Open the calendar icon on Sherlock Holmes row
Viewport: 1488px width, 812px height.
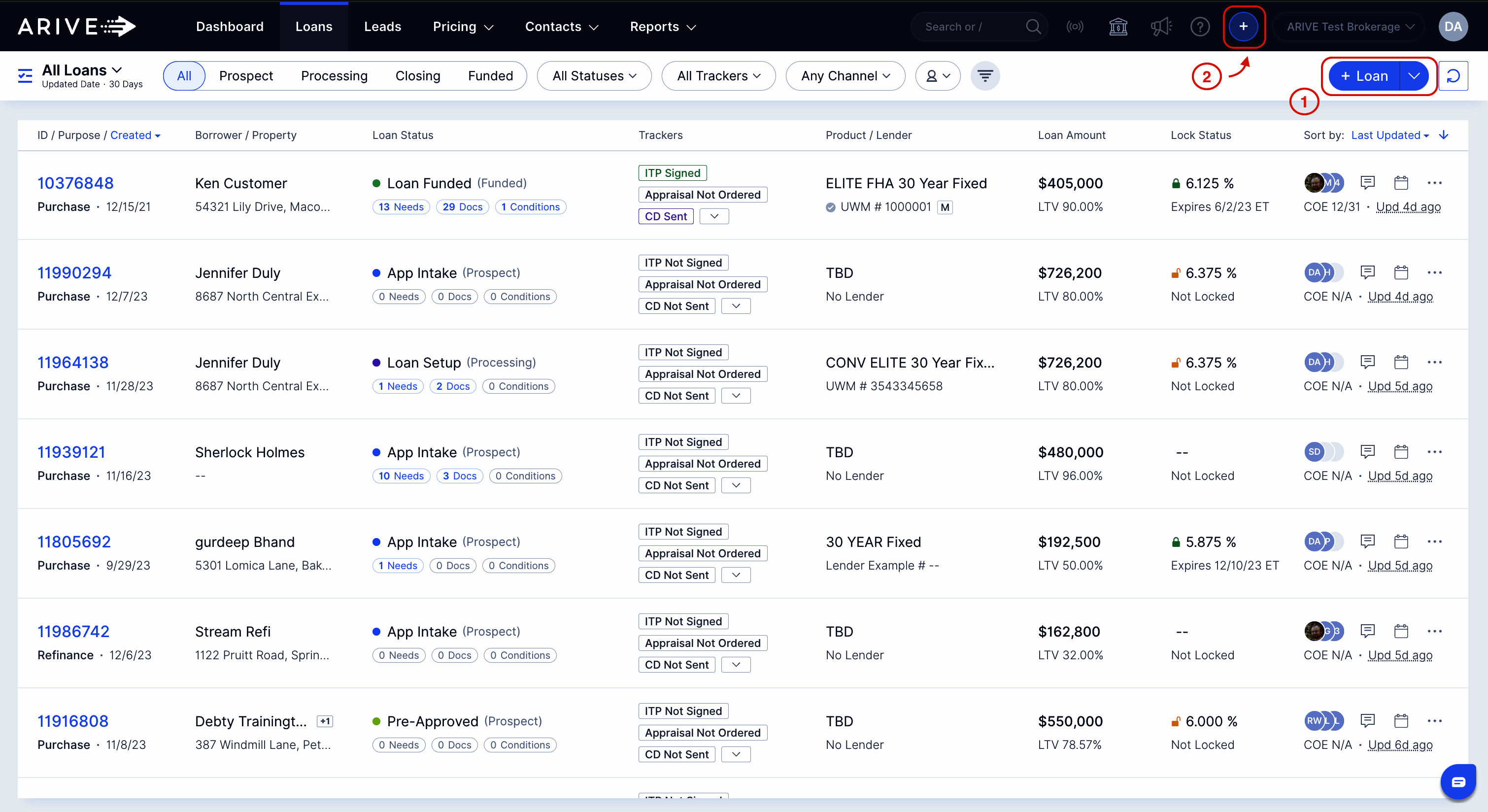[x=1401, y=452]
